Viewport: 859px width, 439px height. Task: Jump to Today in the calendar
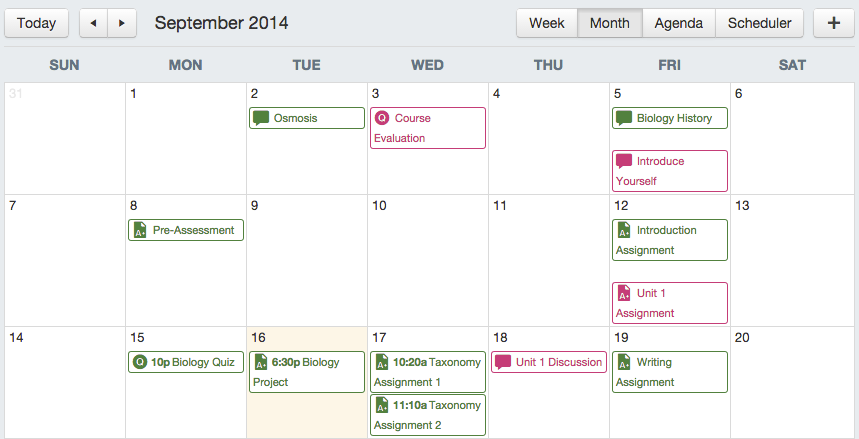tap(37, 23)
